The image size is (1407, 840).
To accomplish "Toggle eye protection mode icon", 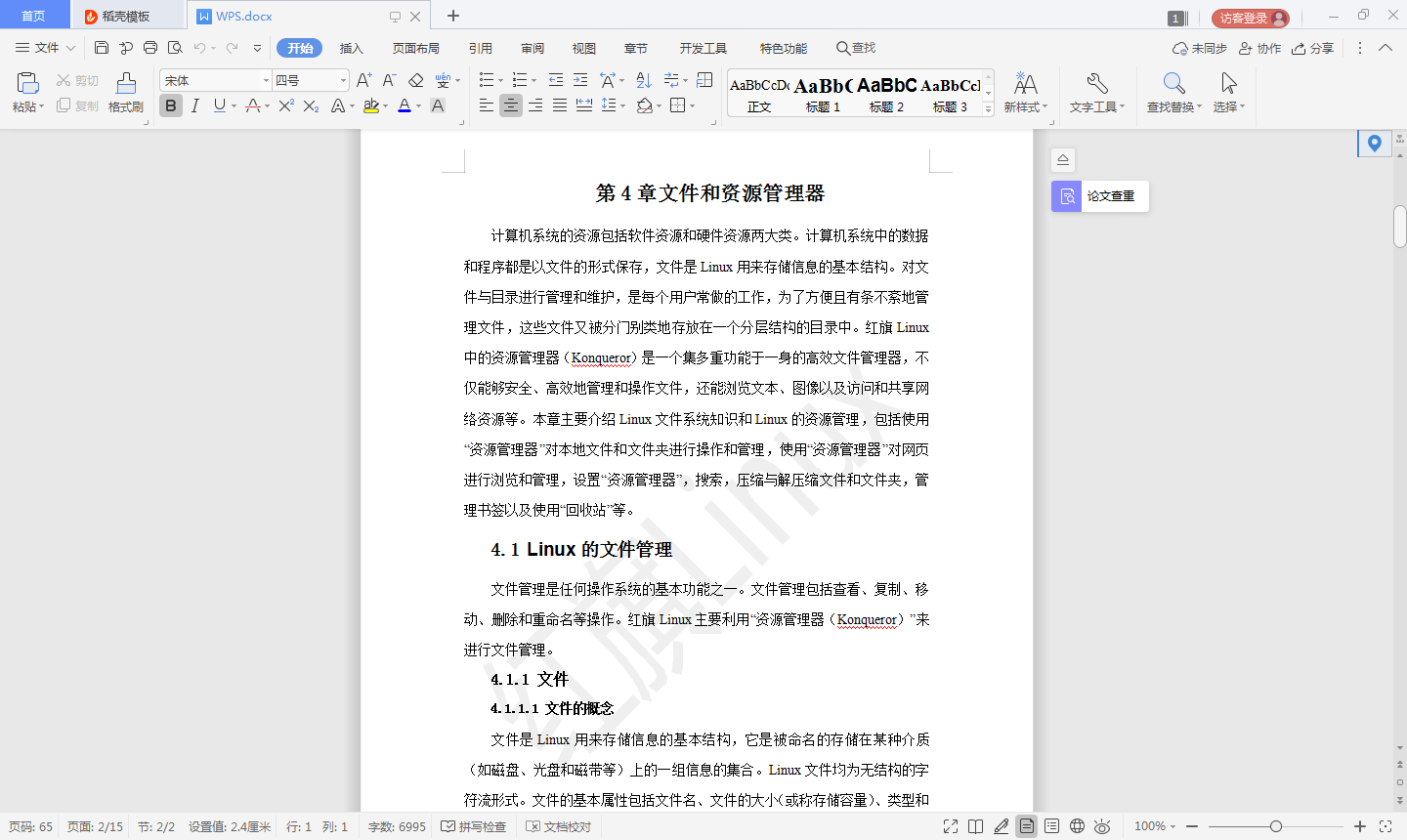I will point(1102,826).
